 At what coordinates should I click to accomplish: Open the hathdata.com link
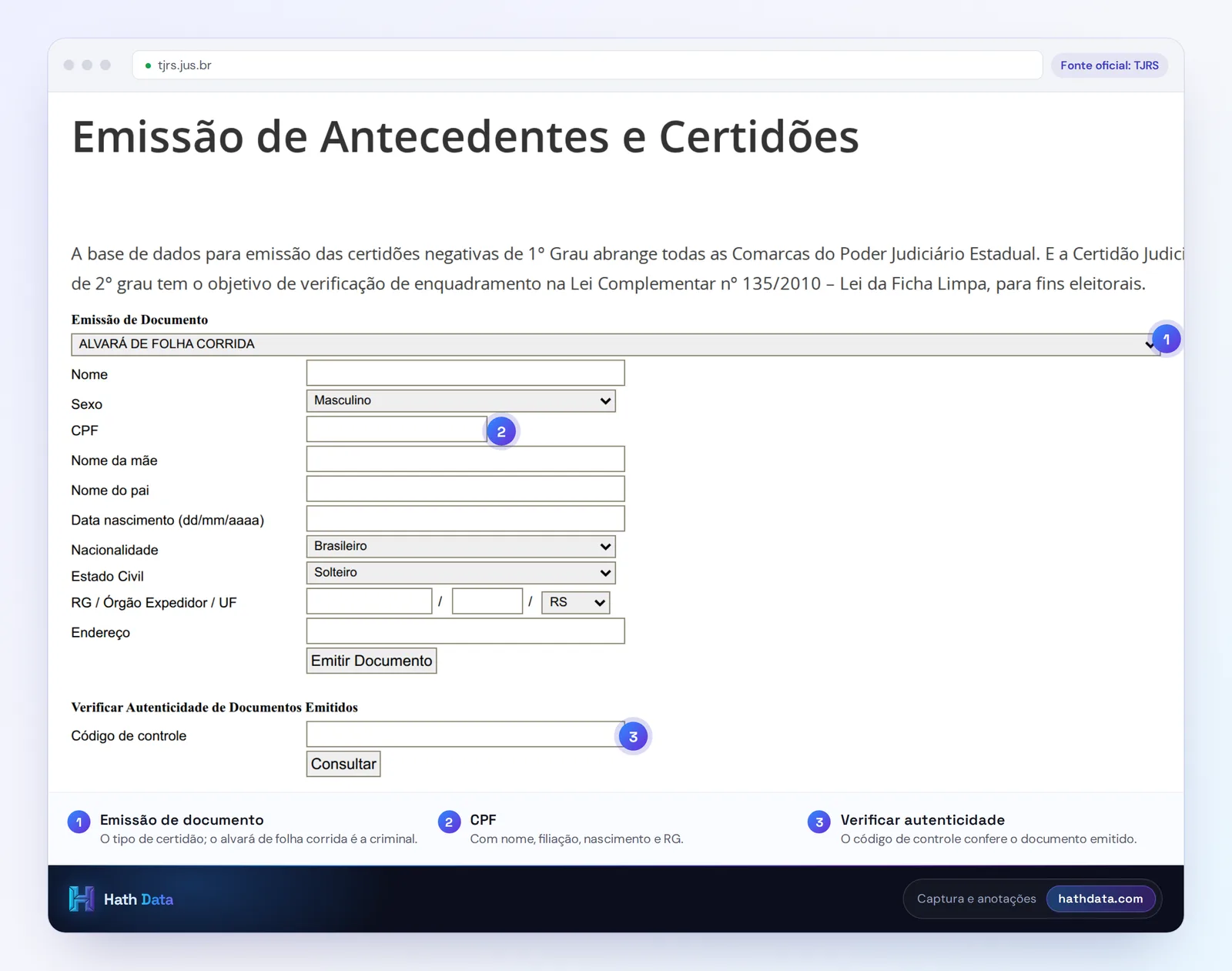[x=1100, y=899]
